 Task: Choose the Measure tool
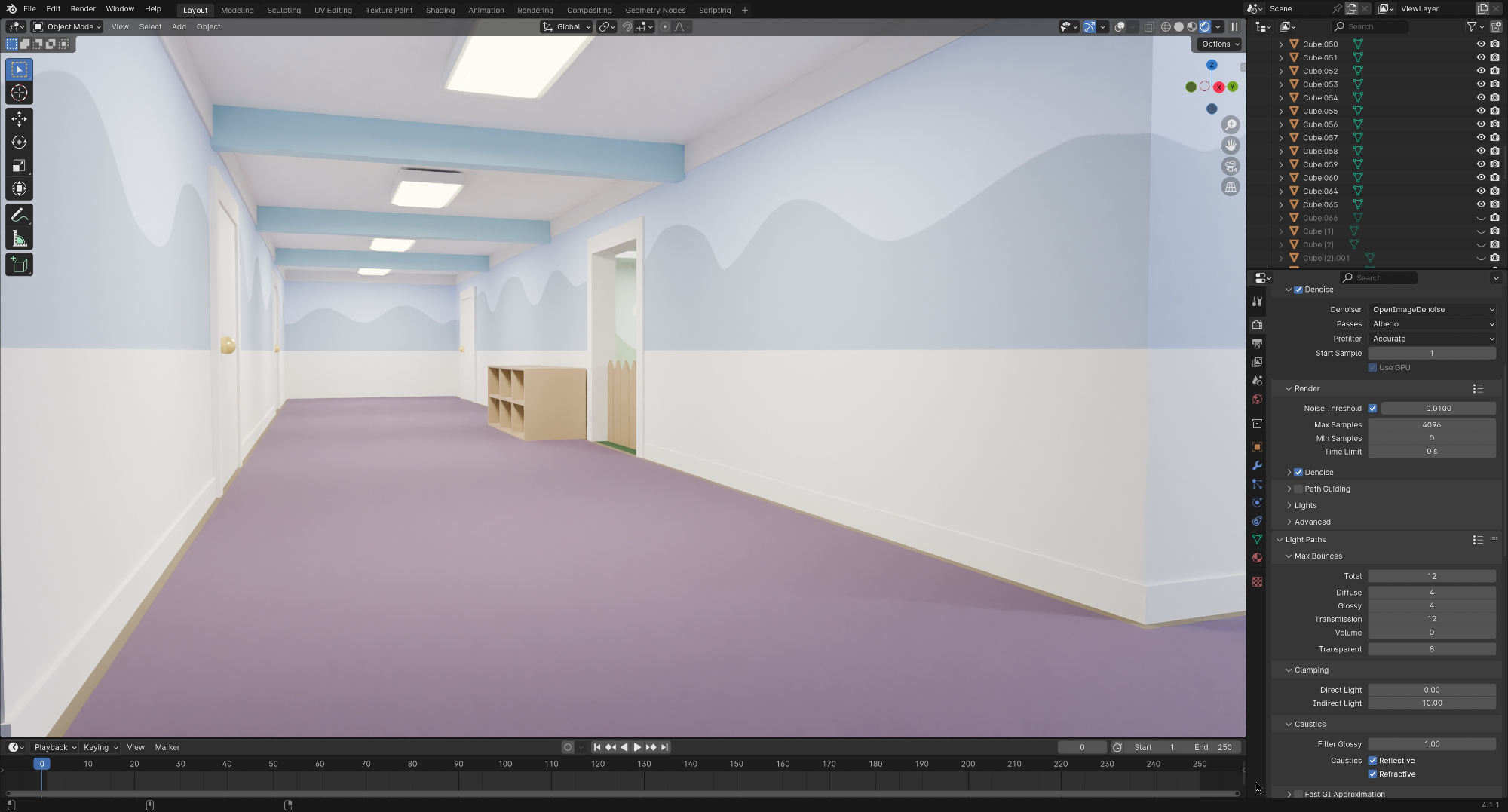[x=19, y=240]
